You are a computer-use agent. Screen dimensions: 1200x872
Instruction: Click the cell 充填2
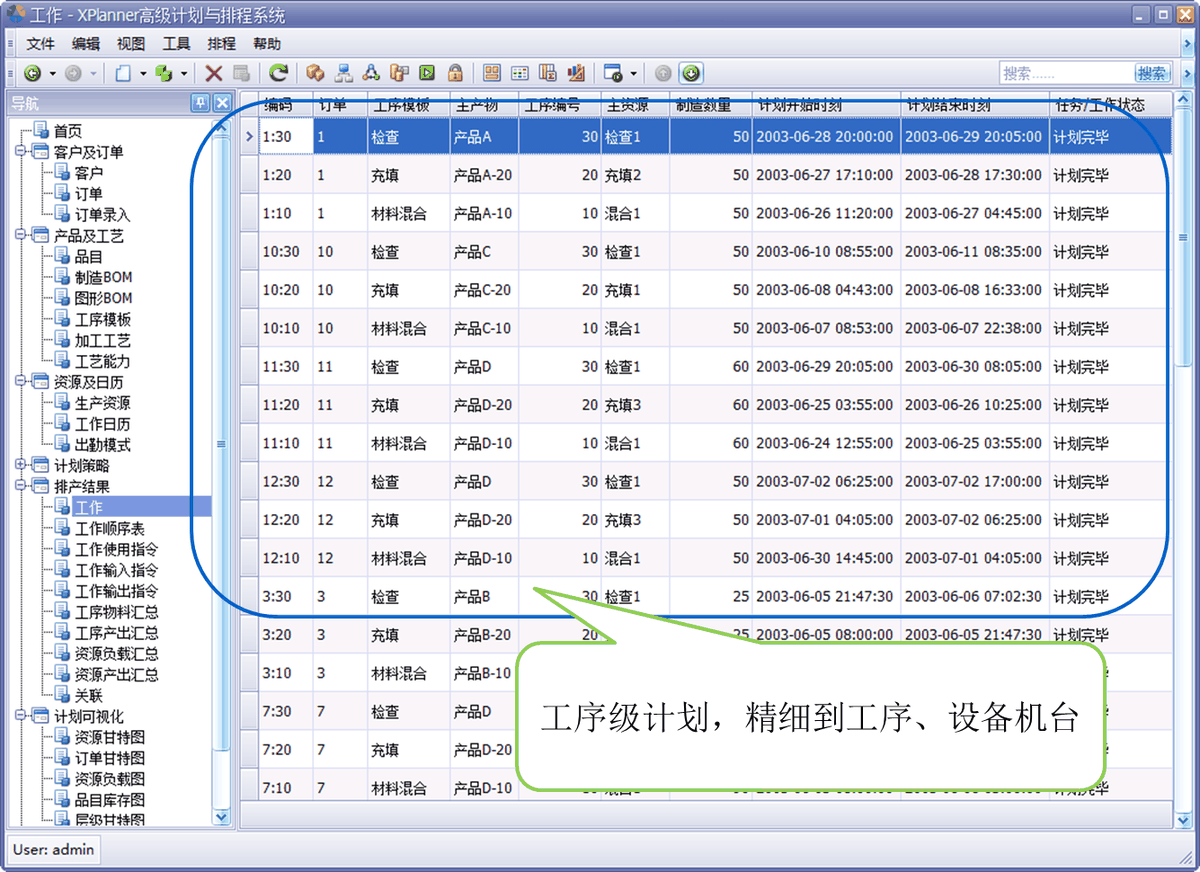[635, 175]
